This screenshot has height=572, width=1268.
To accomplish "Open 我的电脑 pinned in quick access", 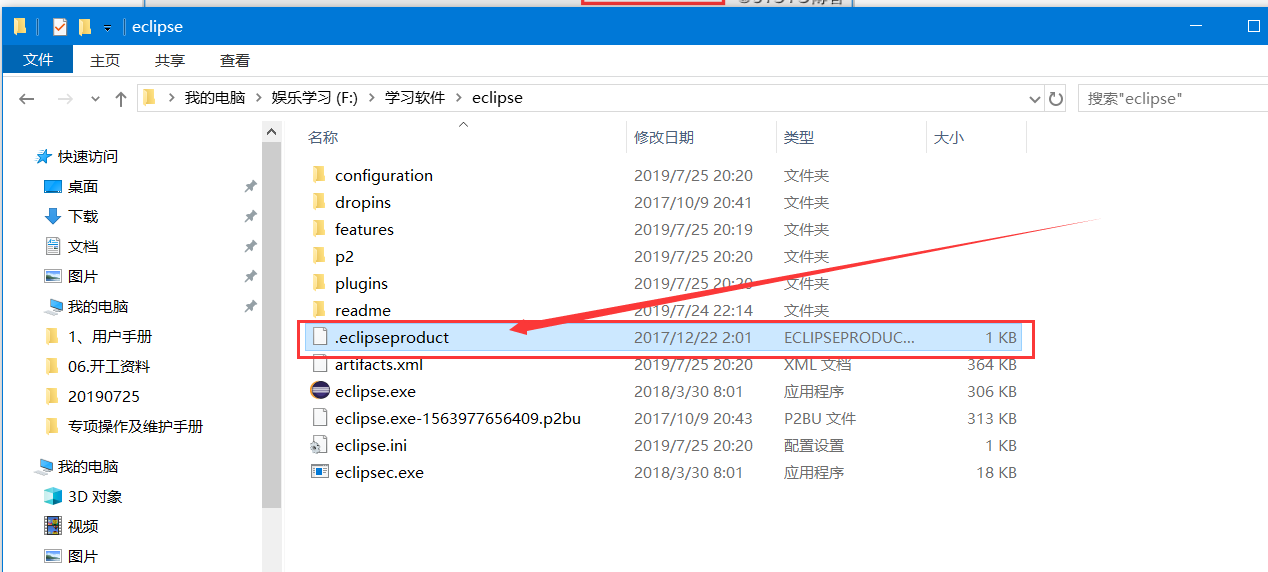I will [98, 306].
